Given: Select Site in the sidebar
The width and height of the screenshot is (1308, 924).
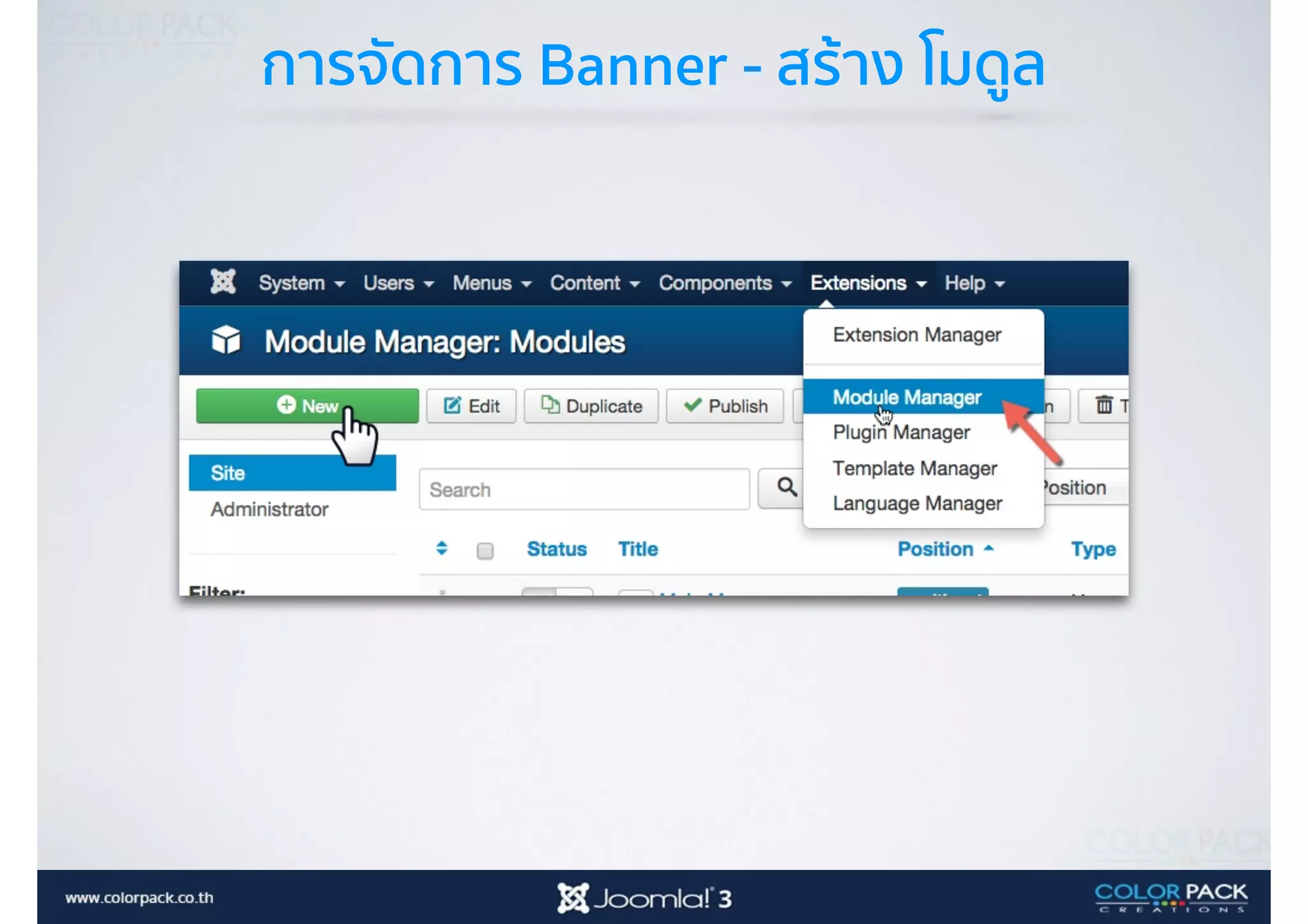Looking at the screenshot, I should (293, 473).
